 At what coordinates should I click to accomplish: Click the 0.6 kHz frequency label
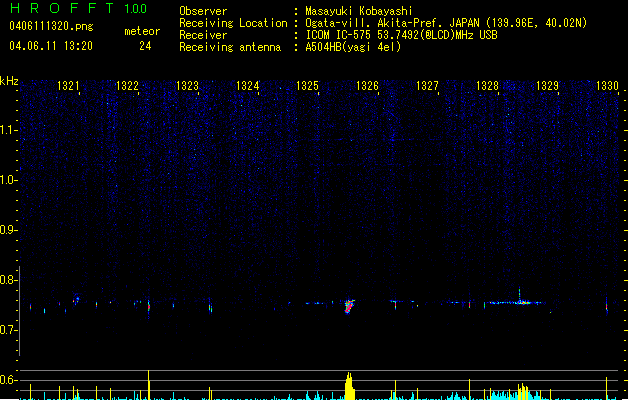tap(8, 380)
